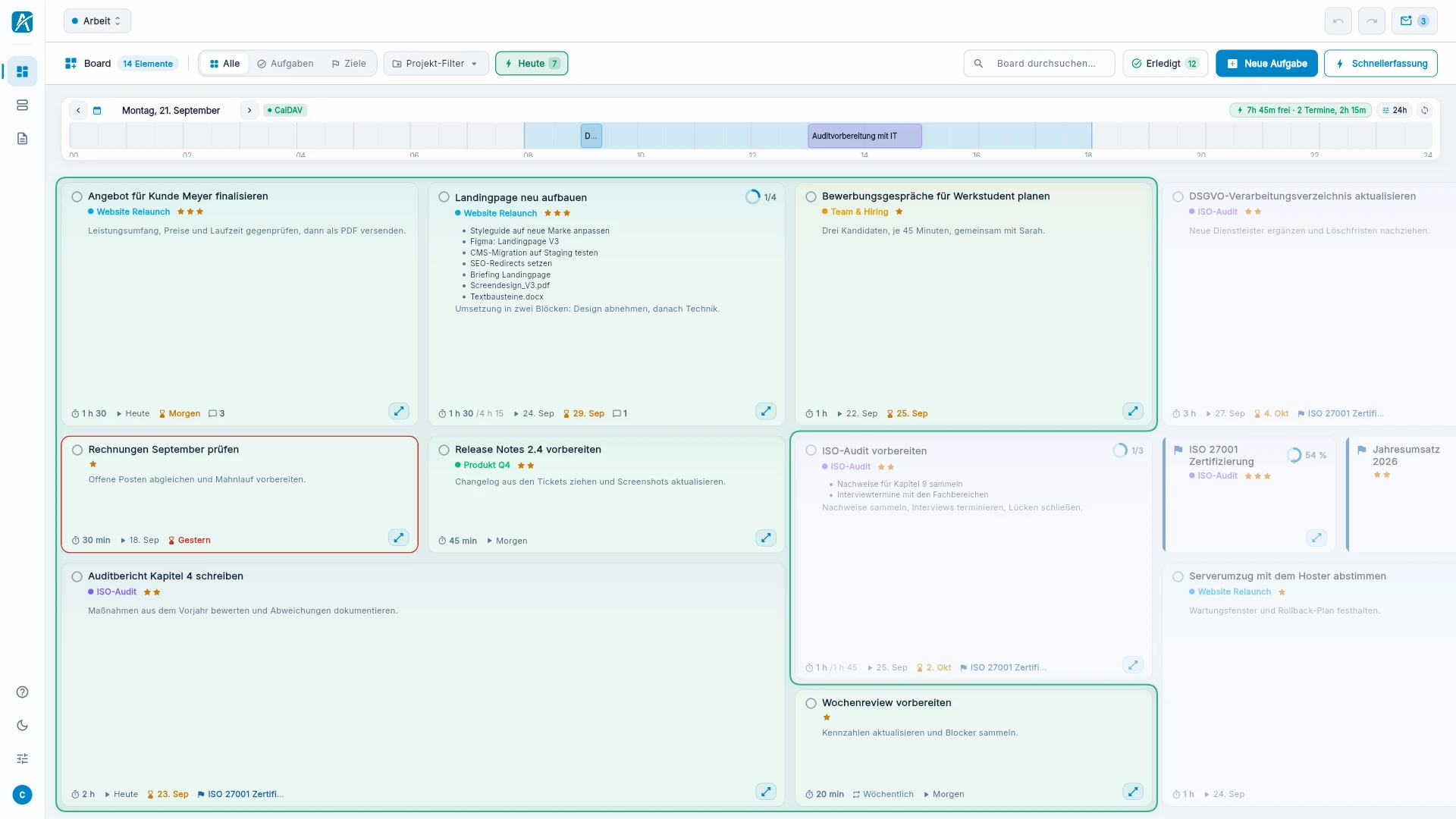
Task: Click the redo arrow icon
Action: click(x=1371, y=21)
